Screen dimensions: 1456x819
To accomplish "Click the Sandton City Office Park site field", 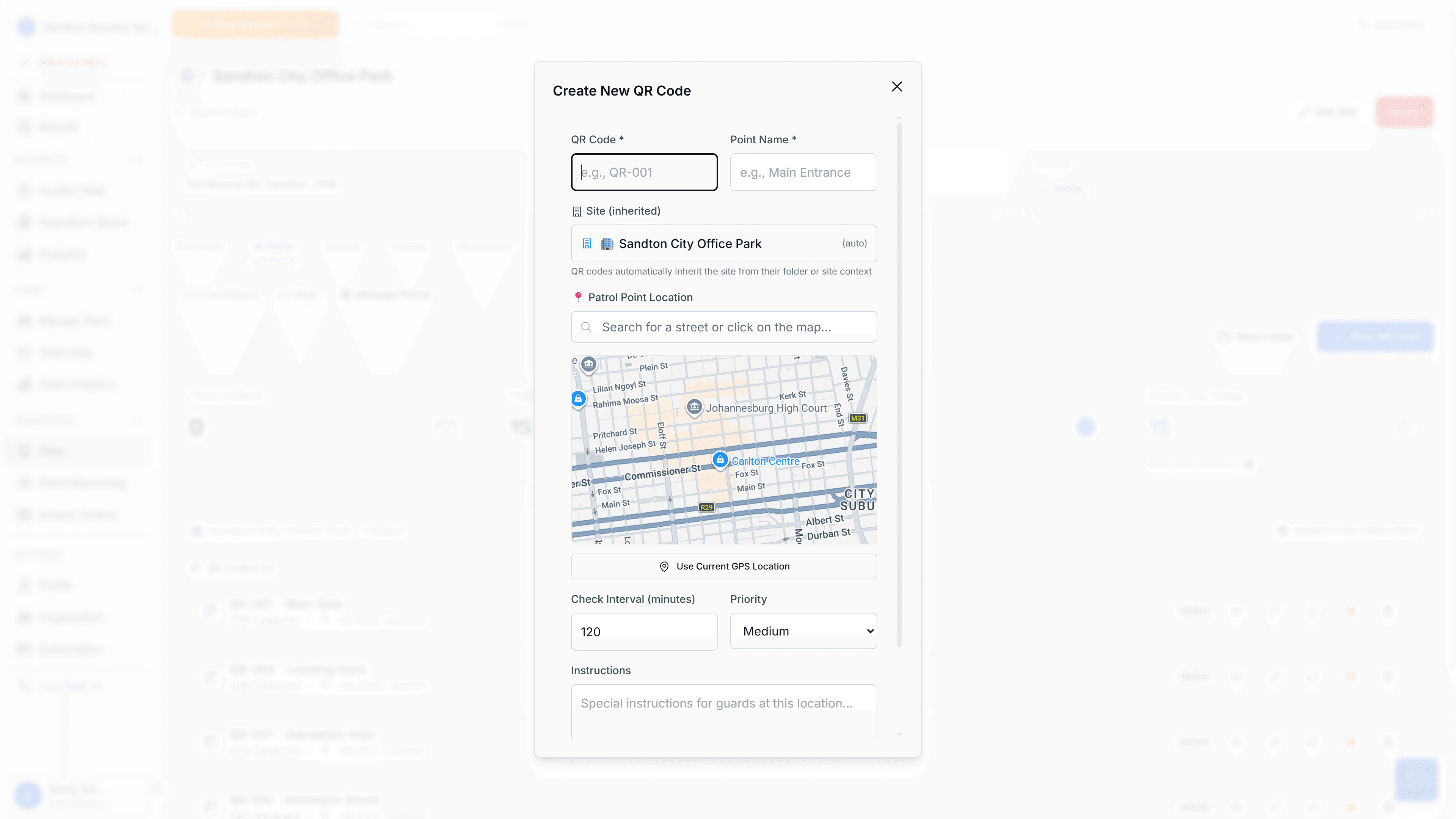I will point(723,243).
